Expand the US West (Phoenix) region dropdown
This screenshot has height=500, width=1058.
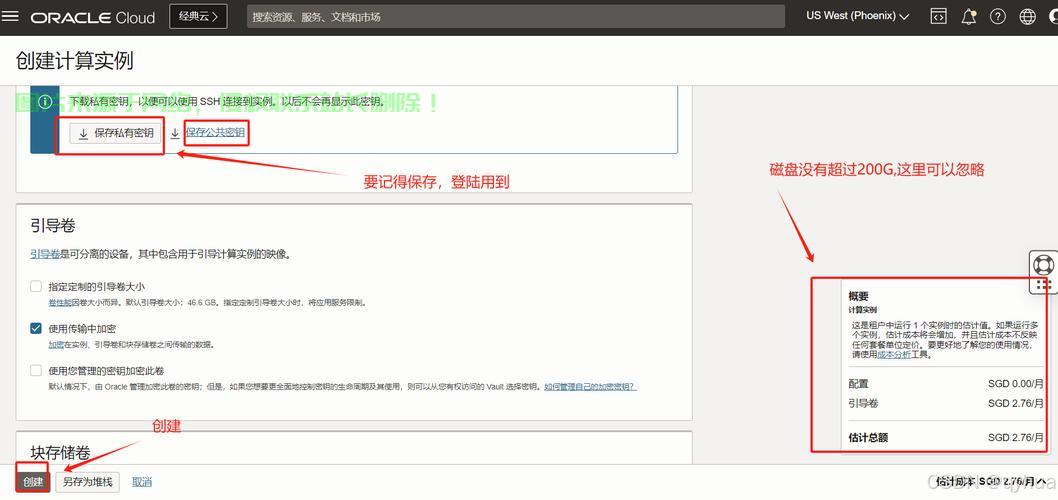(x=858, y=16)
